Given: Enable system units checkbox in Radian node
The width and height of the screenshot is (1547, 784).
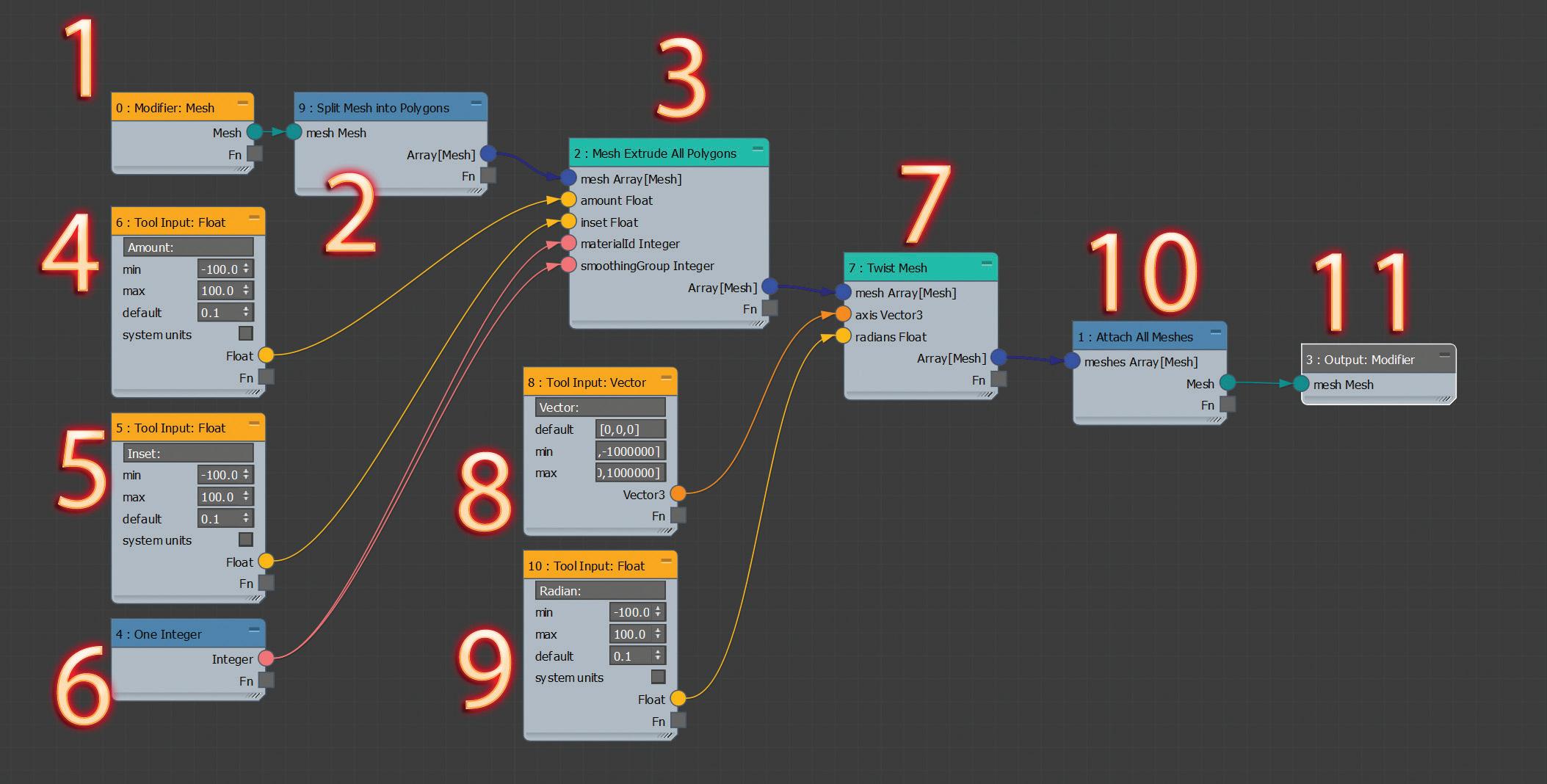Looking at the screenshot, I should (x=659, y=677).
